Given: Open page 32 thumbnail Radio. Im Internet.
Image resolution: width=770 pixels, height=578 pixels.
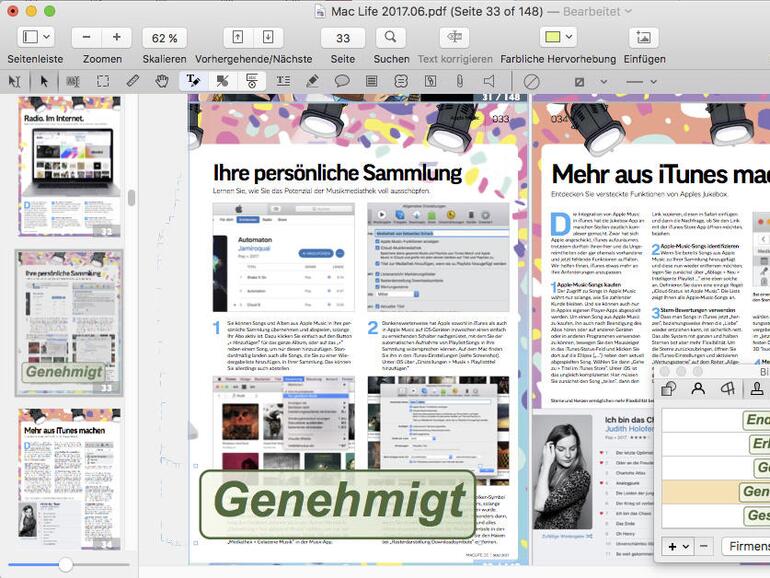Looking at the screenshot, I should point(69,166).
